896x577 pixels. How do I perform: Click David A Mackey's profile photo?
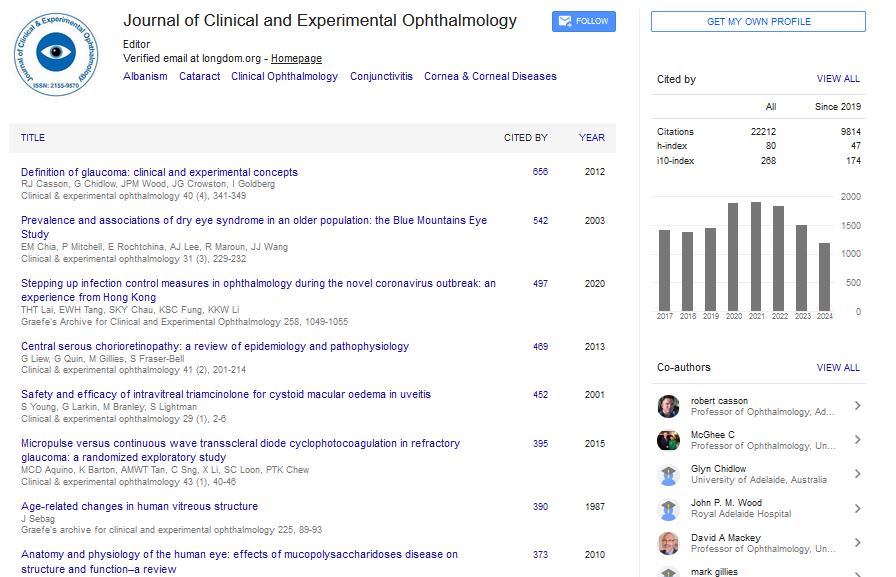click(x=668, y=543)
